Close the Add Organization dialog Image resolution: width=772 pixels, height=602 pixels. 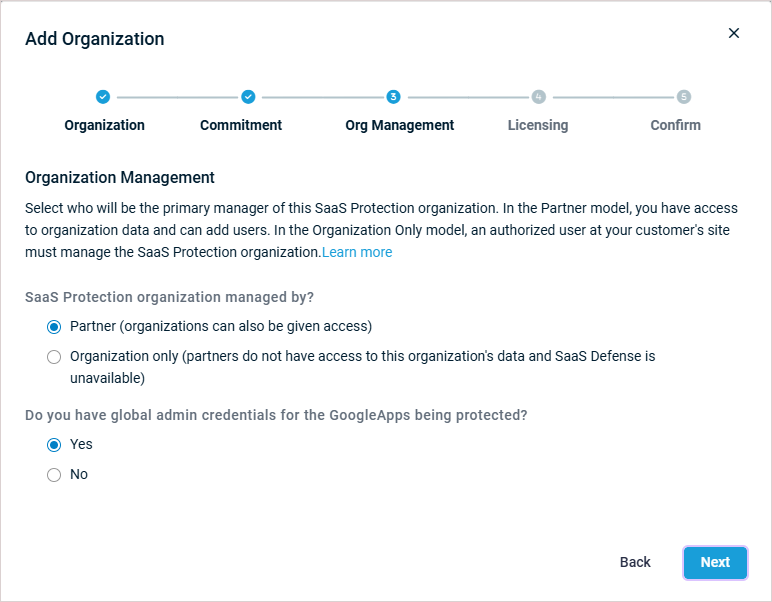coord(734,33)
